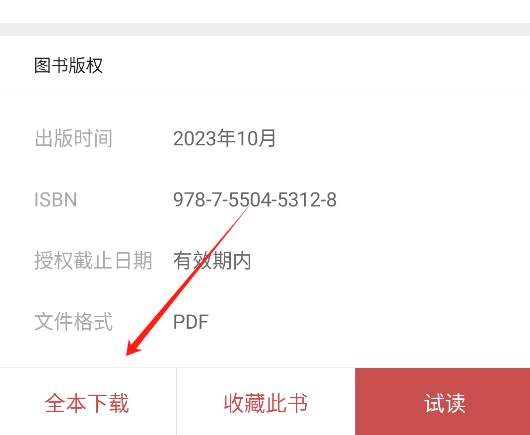The image size is (530, 435).
Task: Tap the 全本下载 button
Action: (88, 402)
